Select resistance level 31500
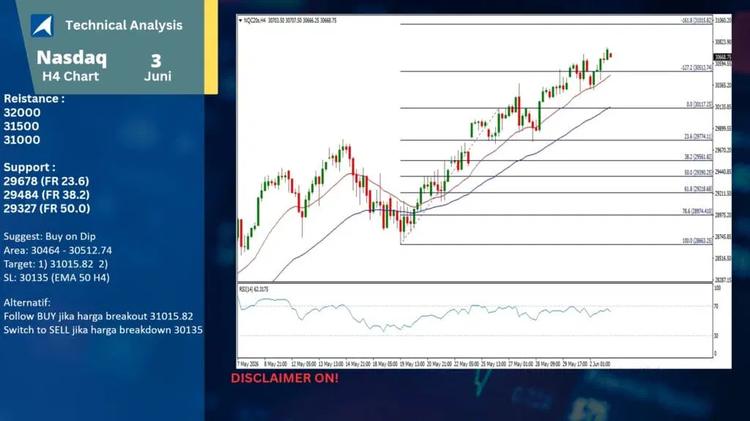The image size is (750, 421). [x=21, y=126]
